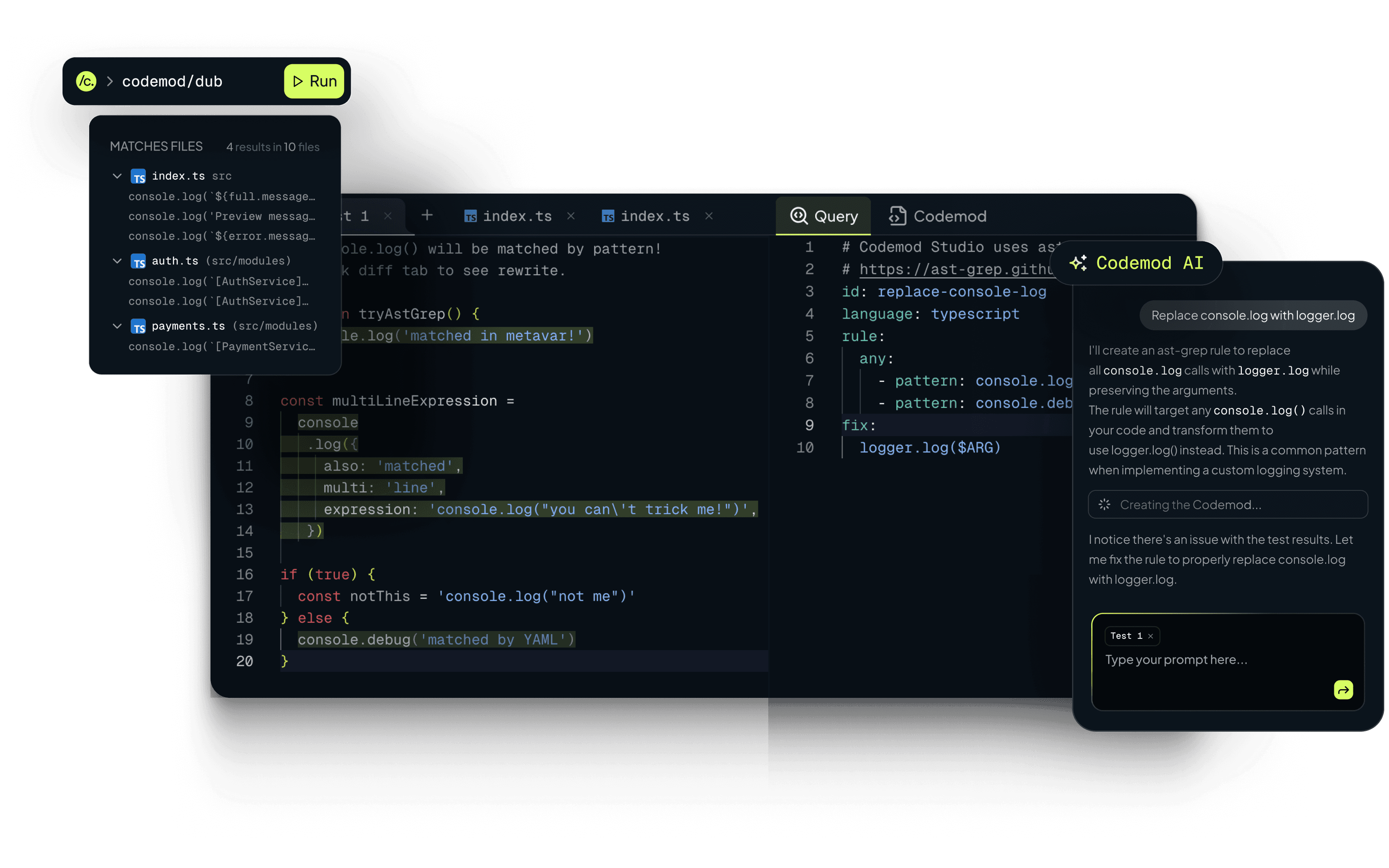The image size is (1389, 868).
Task: Close the first index.ts editor tab
Action: [570, 216]
